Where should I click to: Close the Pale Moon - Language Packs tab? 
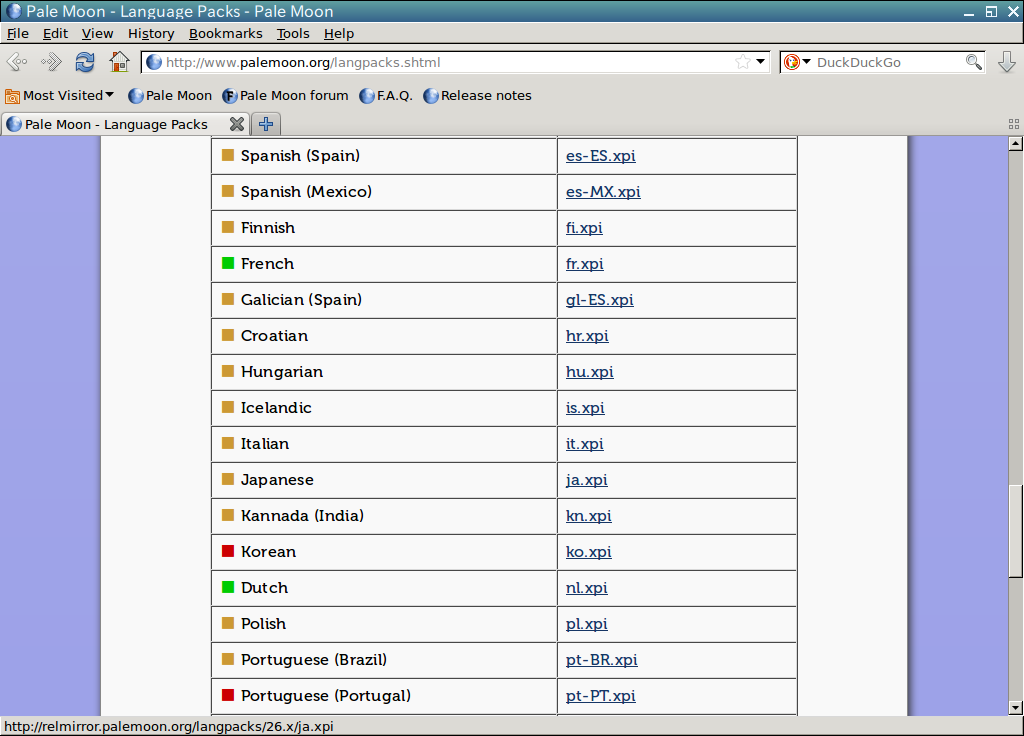point(236,124)
